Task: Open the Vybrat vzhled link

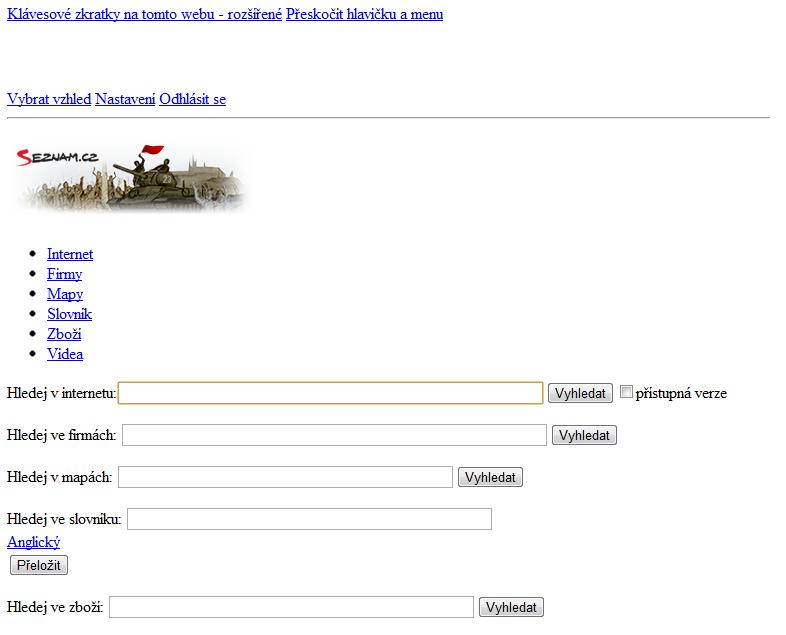Action: (x=49, y=99)
